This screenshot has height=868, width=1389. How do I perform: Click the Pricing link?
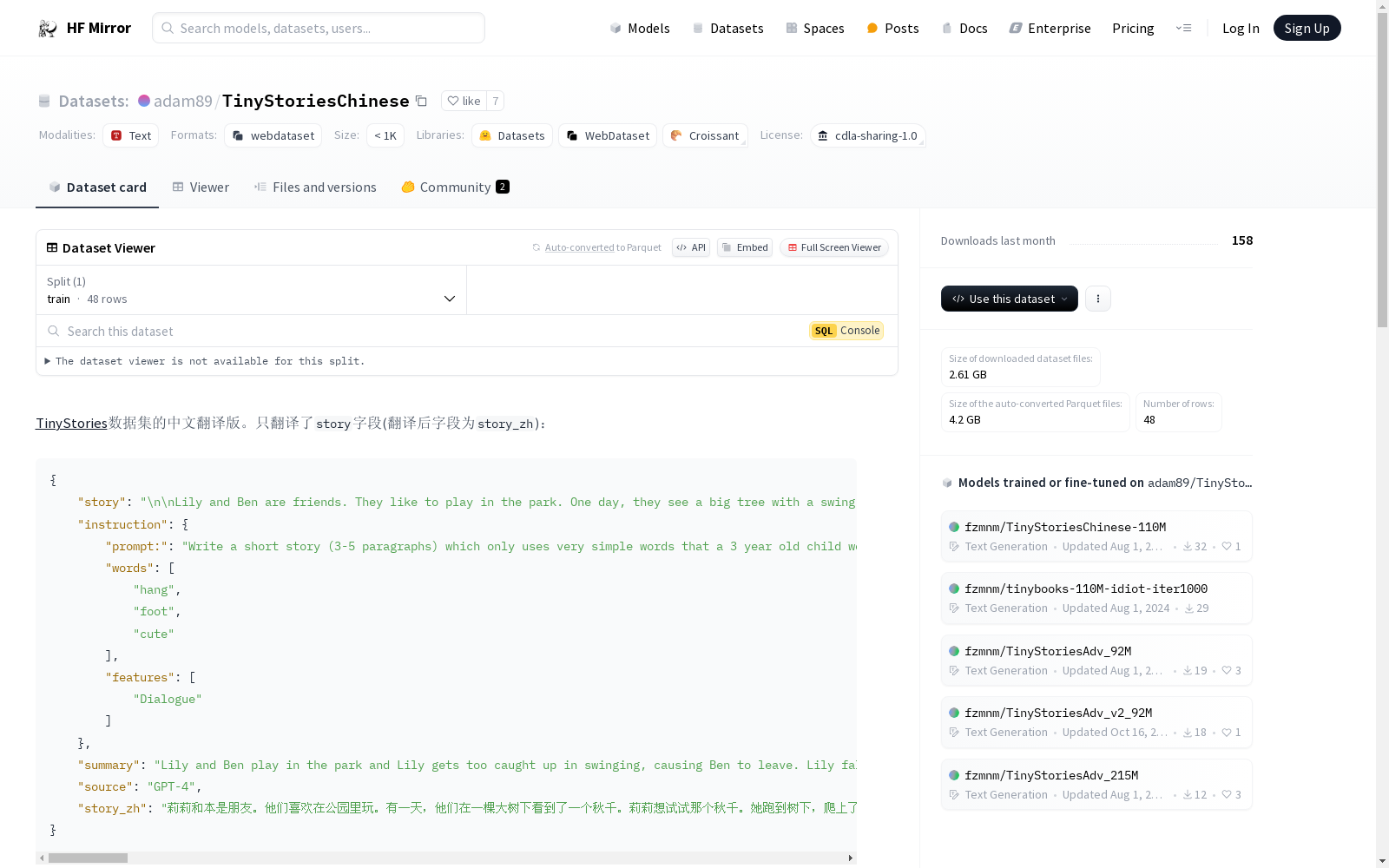[1133, 28]
